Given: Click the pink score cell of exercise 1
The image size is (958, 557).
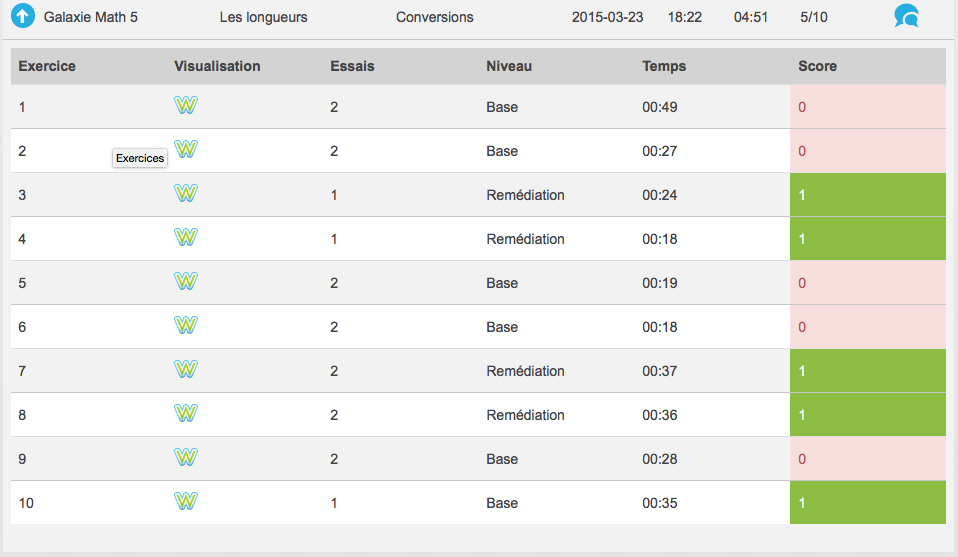Looking at the screenshot, I should click(x=868, y=107).
